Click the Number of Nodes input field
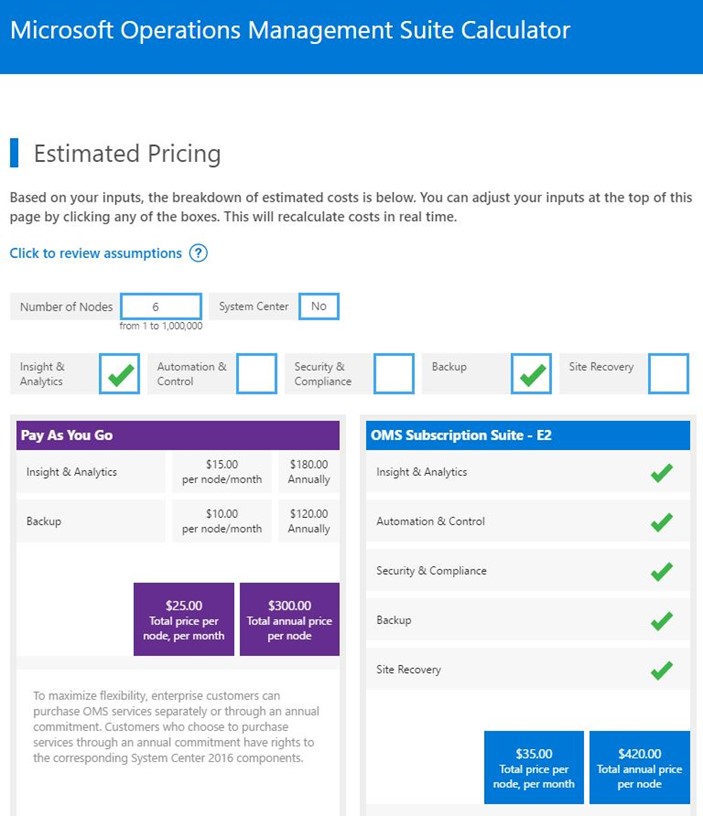Screen dimensions: 703x816 [x=161, y=307]
